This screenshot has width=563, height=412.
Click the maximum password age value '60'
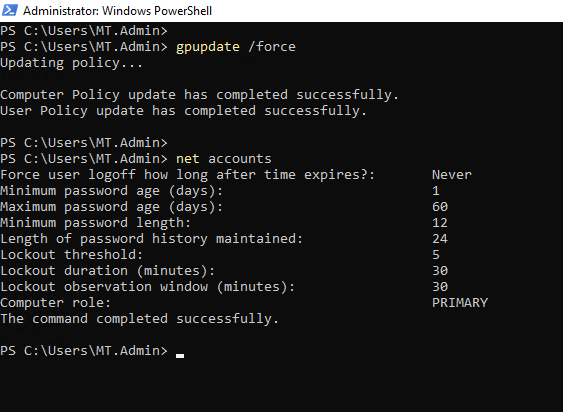click(x=440, y=207)
